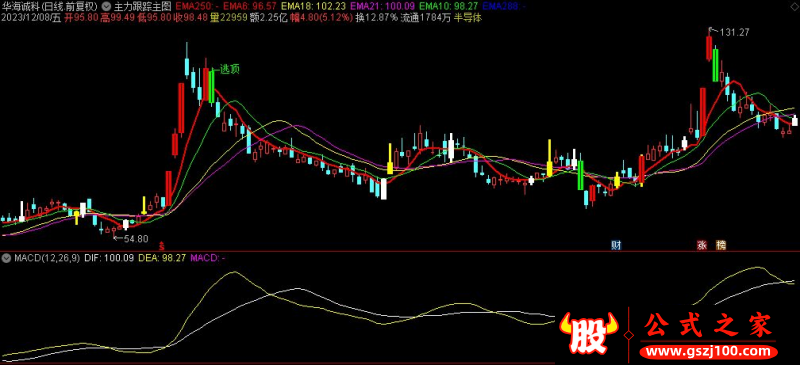Expand the MACD indicator settings arrow
800x365 pixels.
point(6,258)
